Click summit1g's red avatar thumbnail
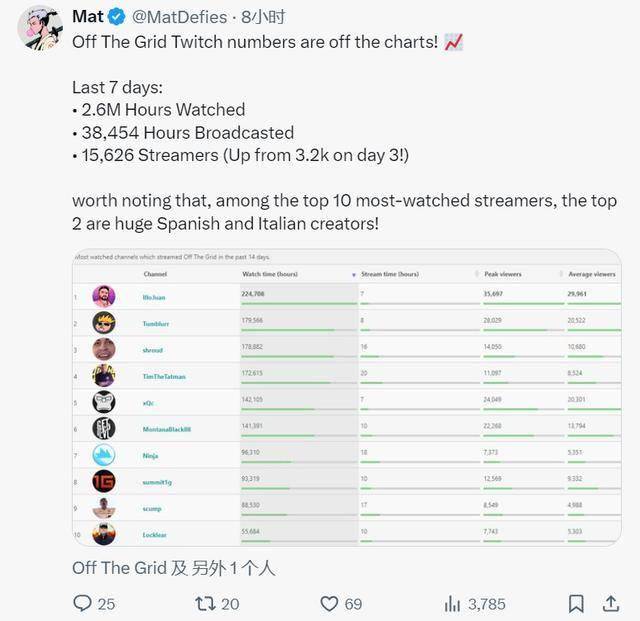 [104, 480]
